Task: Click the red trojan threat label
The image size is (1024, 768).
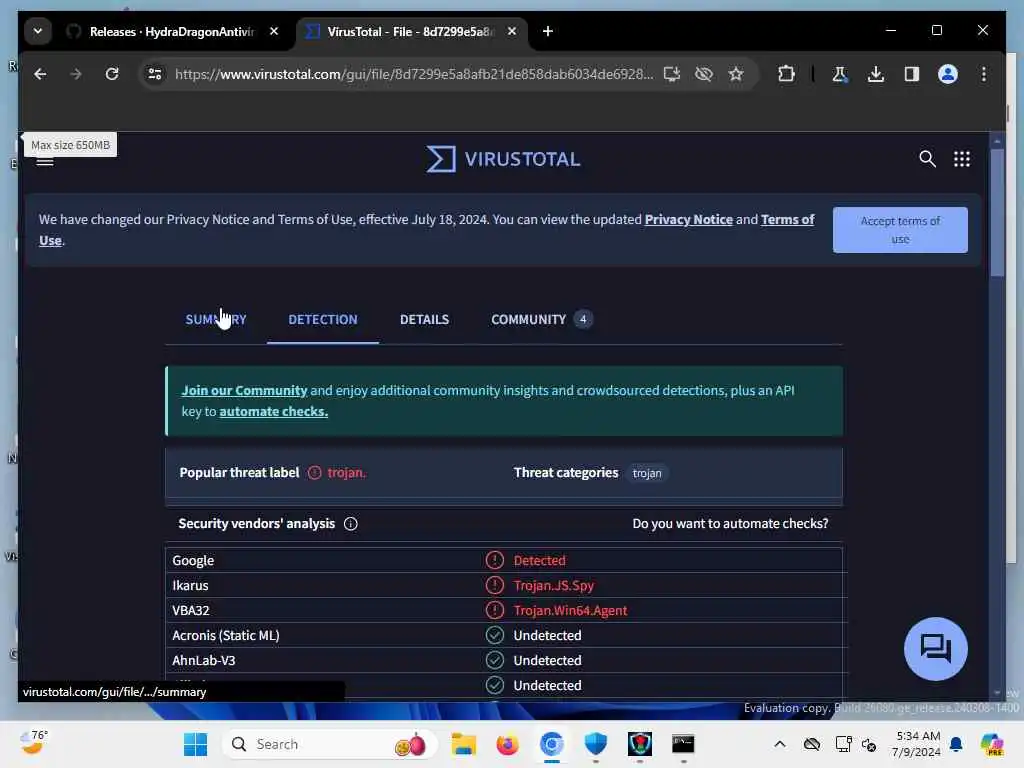Action: [x=346, y=473]
